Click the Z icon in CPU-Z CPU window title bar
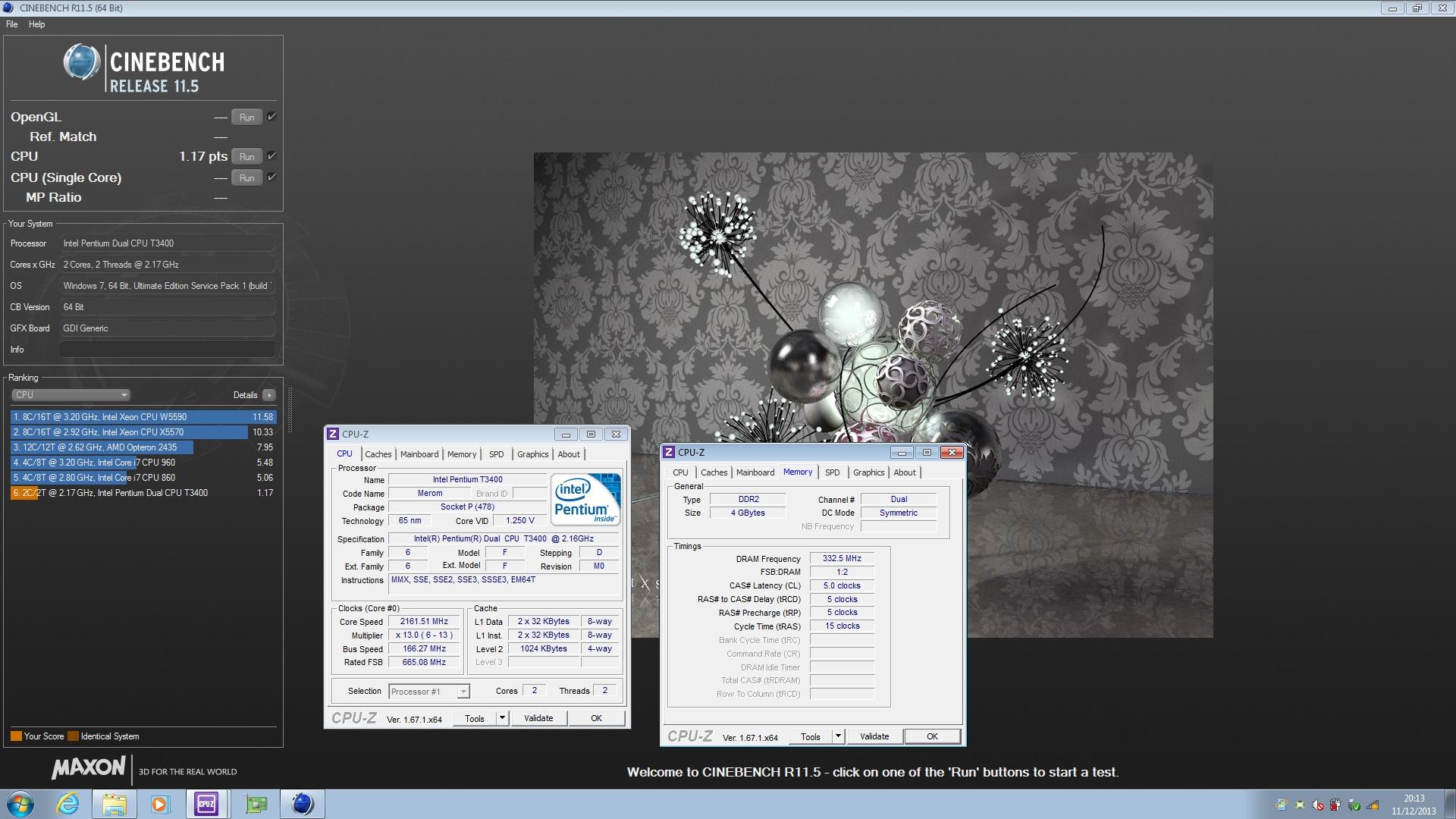1456x819 pixels. tap(332, 434)
